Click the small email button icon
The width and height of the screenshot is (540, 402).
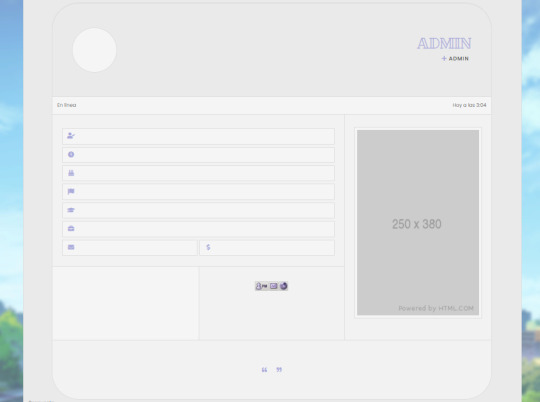273,286
